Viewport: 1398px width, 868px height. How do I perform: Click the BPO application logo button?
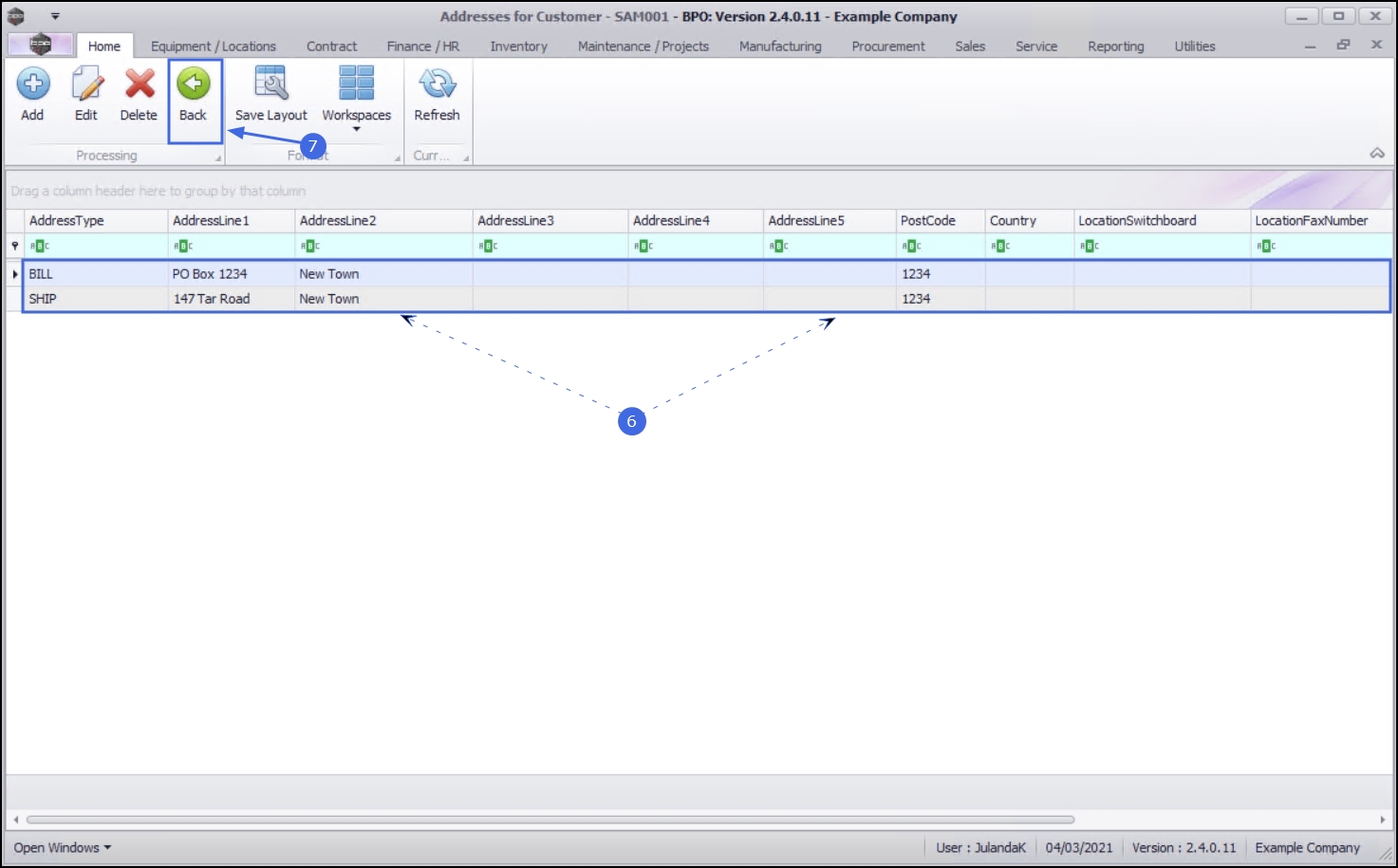click(40, 44)
